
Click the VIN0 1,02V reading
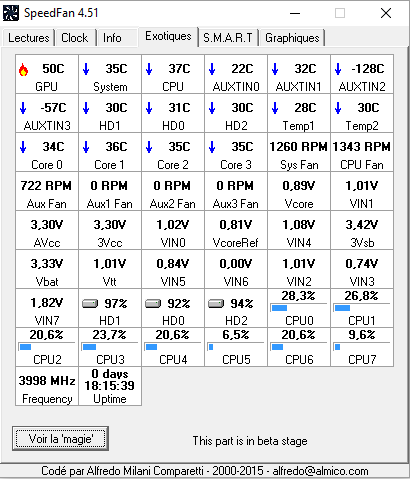pyautogui.click(x=173, y=230)
